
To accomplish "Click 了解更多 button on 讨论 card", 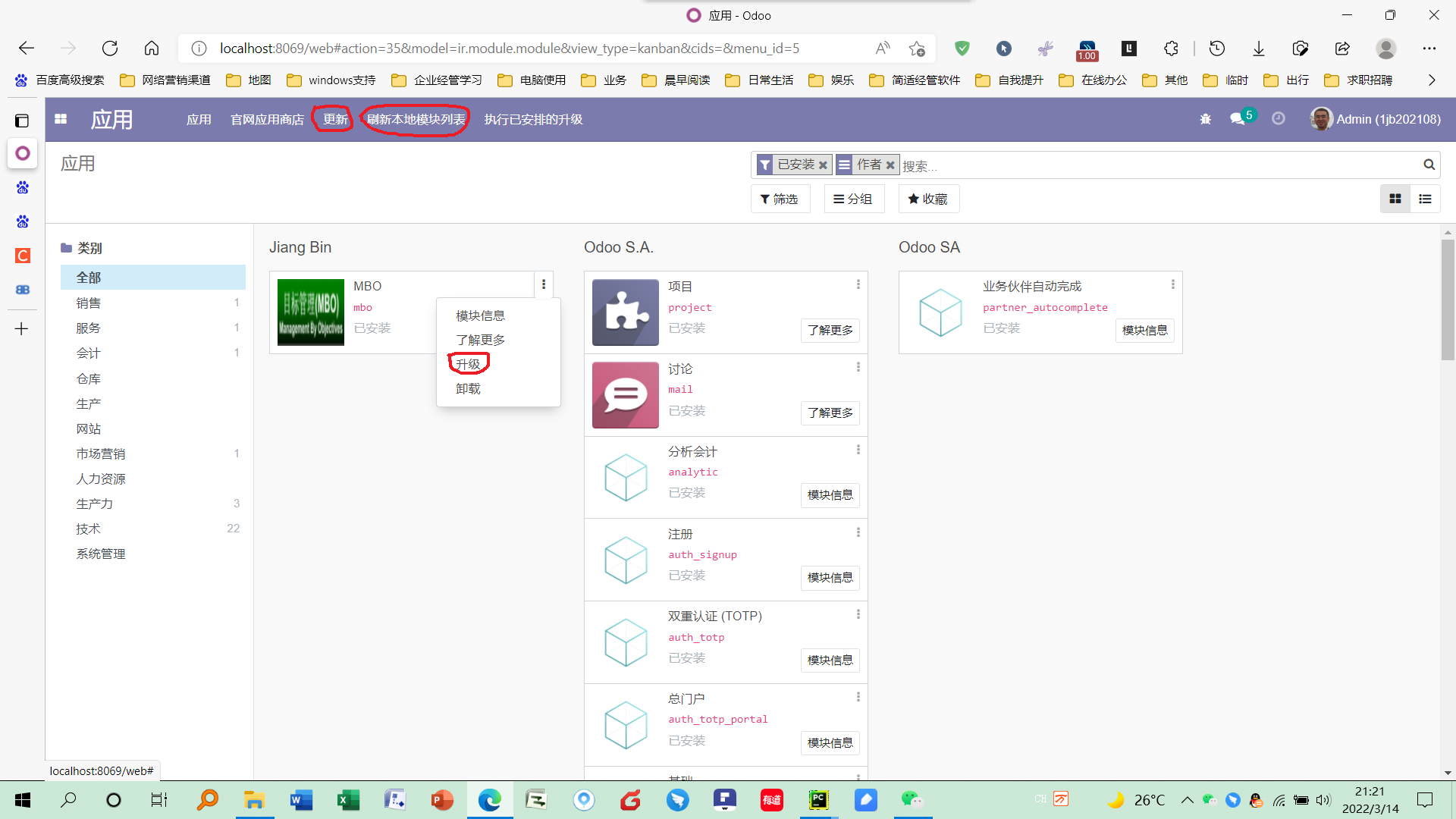I will tap(830, 413).
